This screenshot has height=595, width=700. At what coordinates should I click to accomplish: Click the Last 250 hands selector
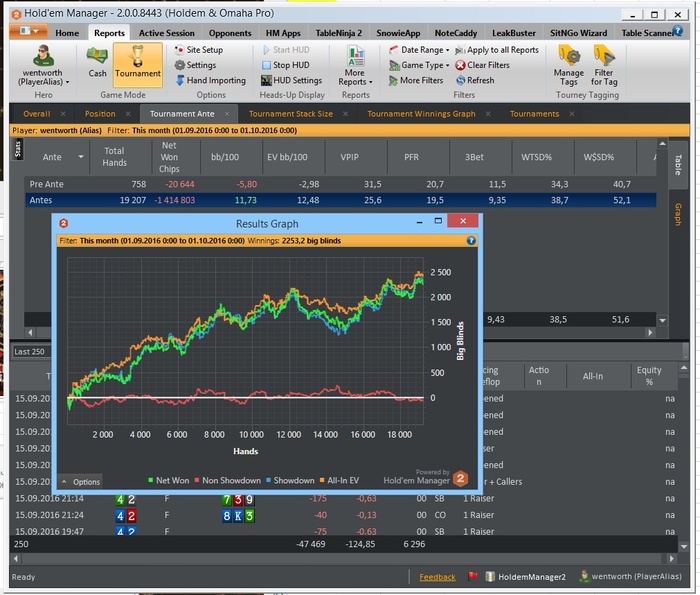click(31, 352)
